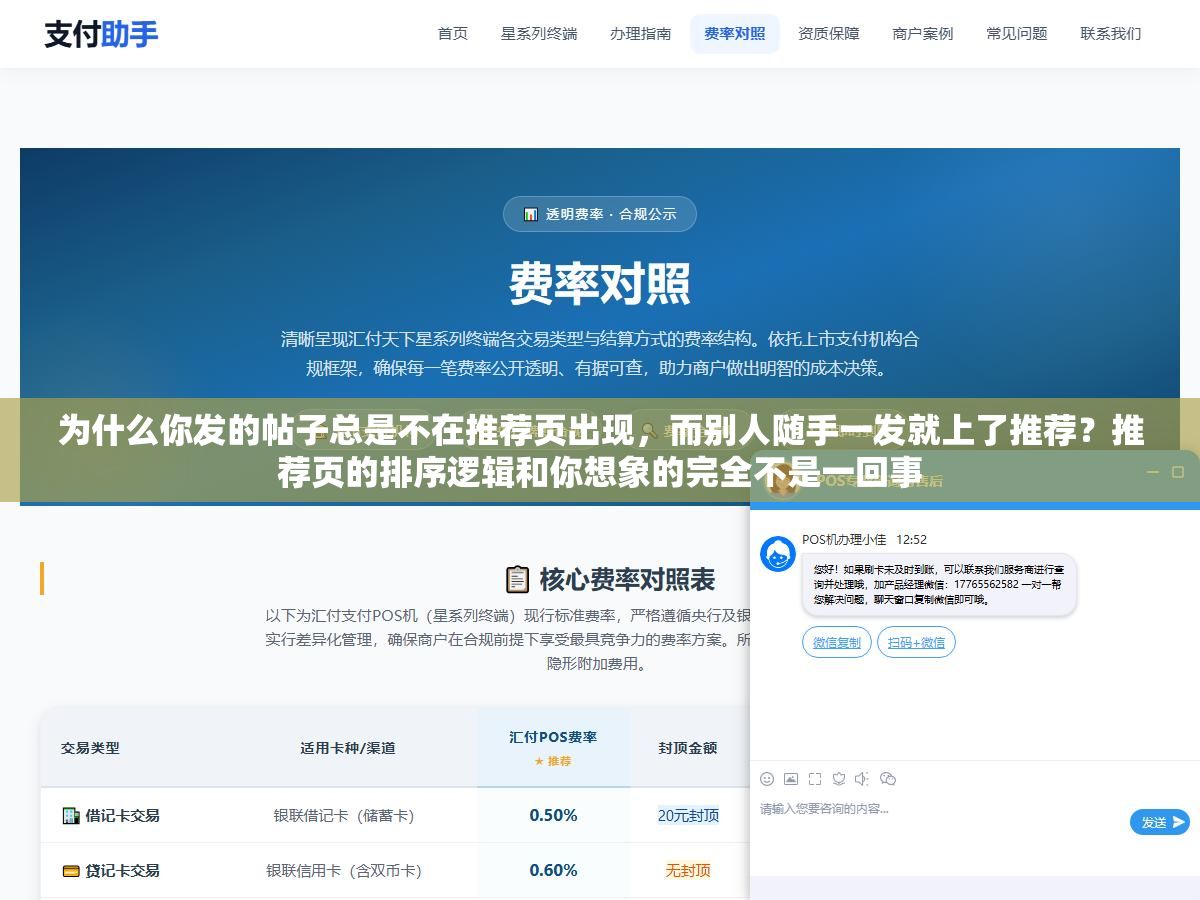This screenshot has height=900, width=1200.
Task: Click the 交易类型 column header
Action: (x=90, y=747)
